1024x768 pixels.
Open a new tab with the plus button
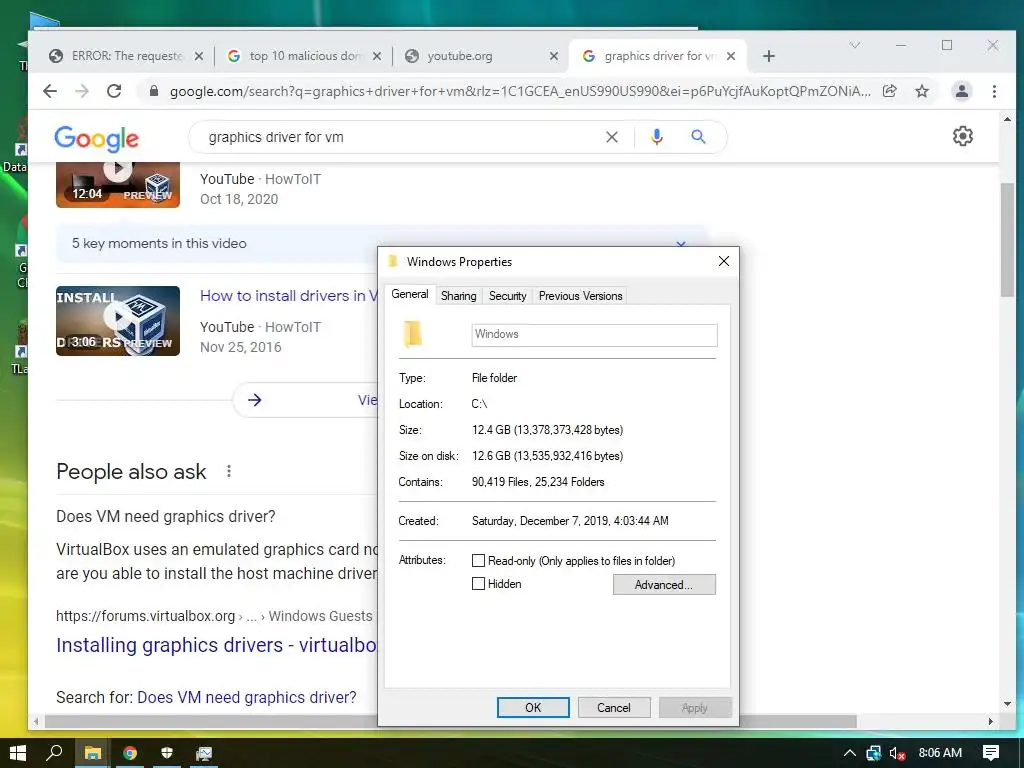pos(769,56)
